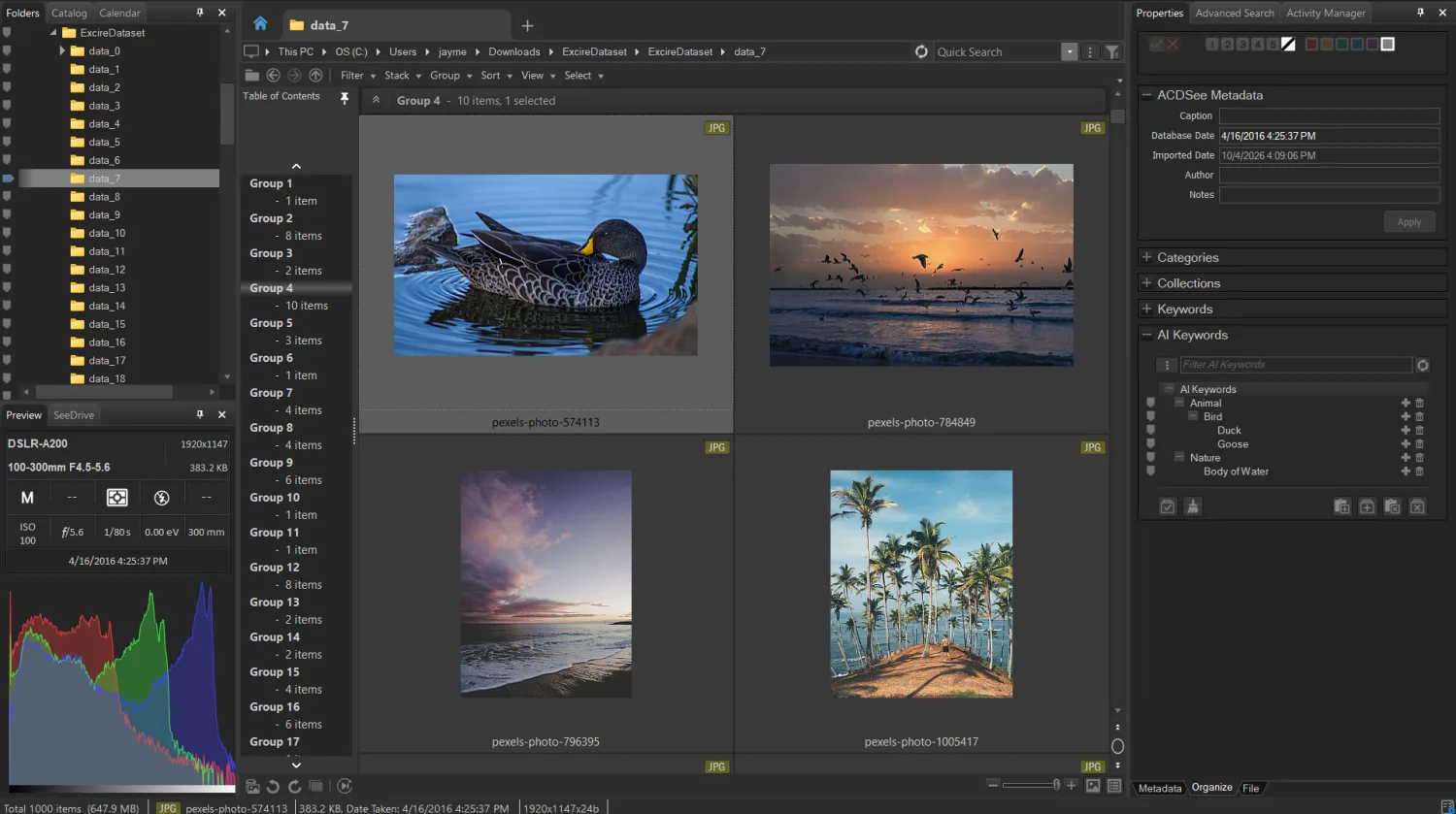
Task: Set rating 3 for the image
Action: [1242, 45]
